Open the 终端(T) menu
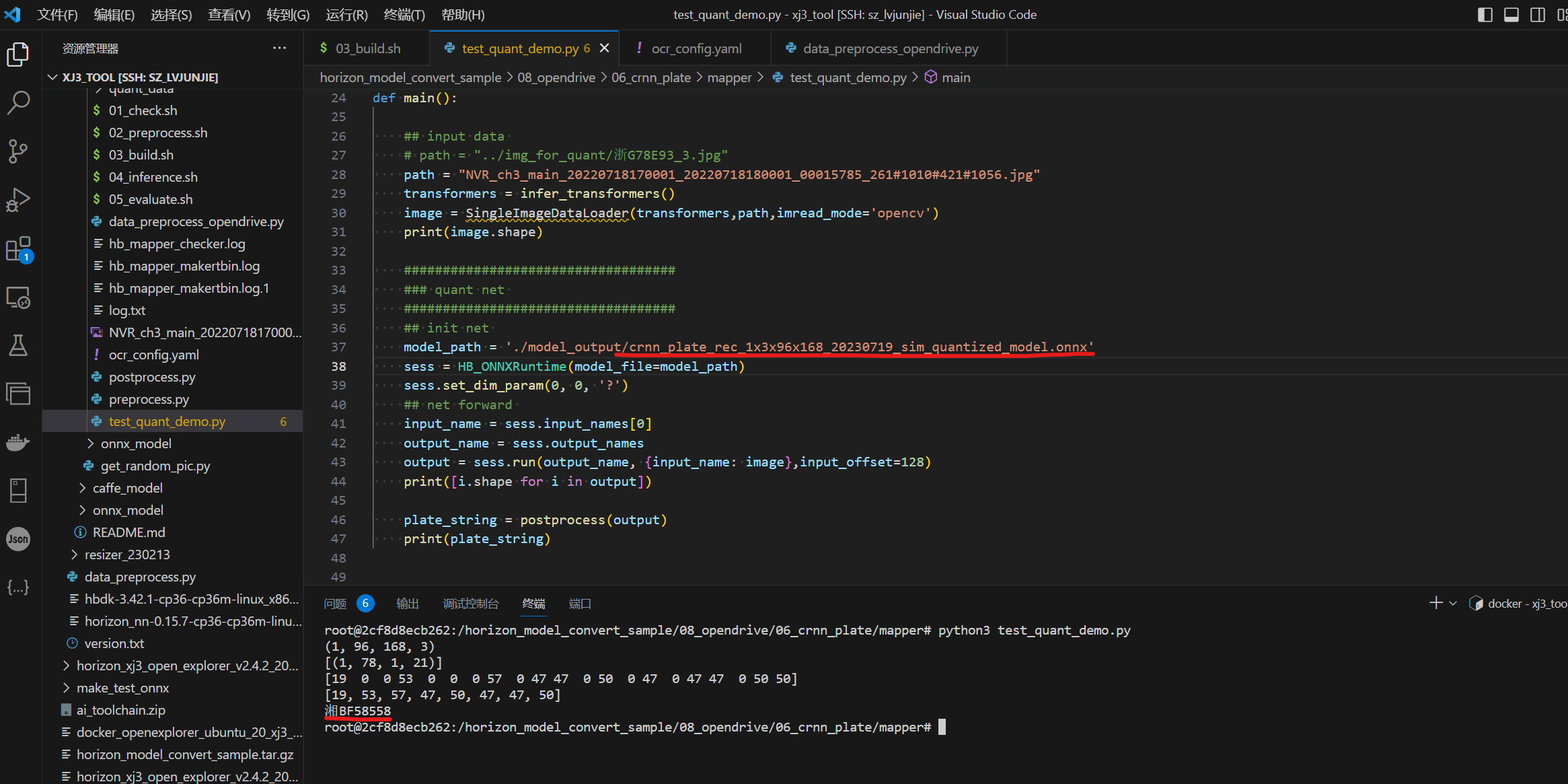The width and height of the screenshot is (1568, 784). [404, 15]
